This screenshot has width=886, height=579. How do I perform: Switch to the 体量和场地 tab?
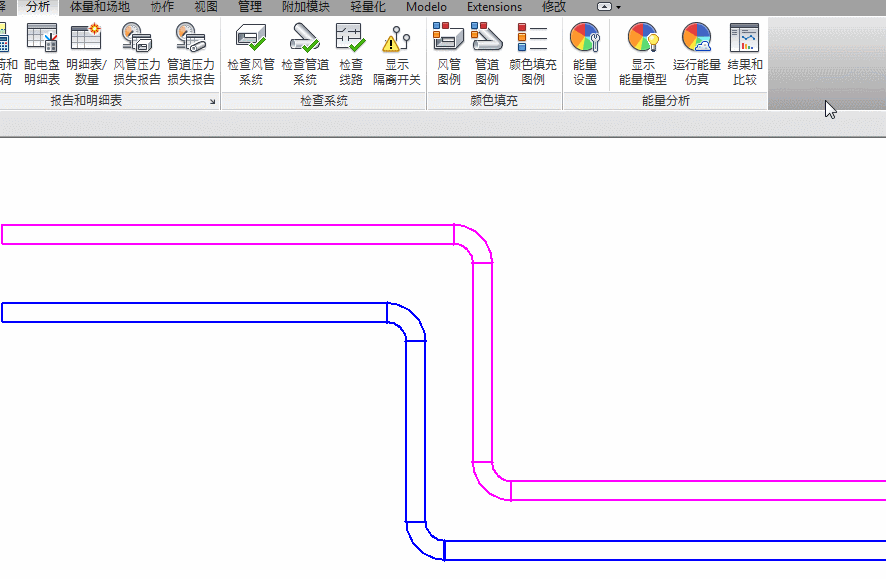pyautogui.click(x=100, y=7)
